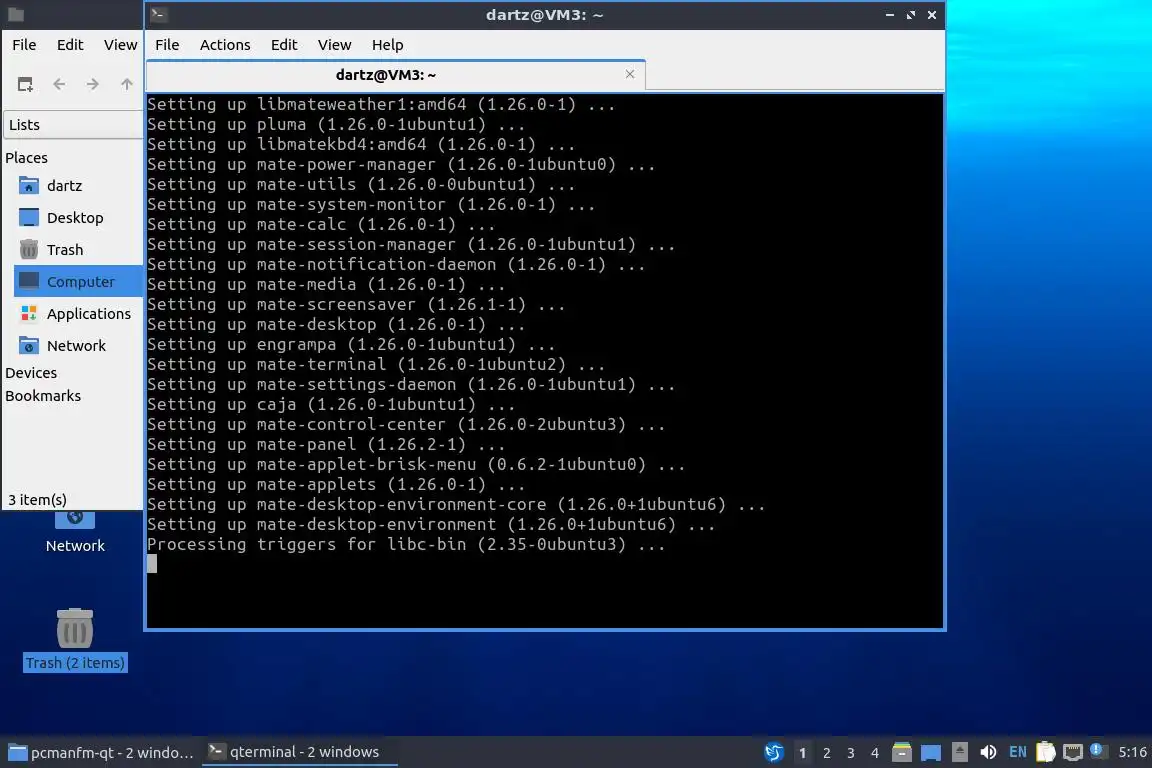Image resolution: width=1152 pixels, height=768 pixels.
Task: Open the network connection tray icon
Action: (x=1073, y=752)
